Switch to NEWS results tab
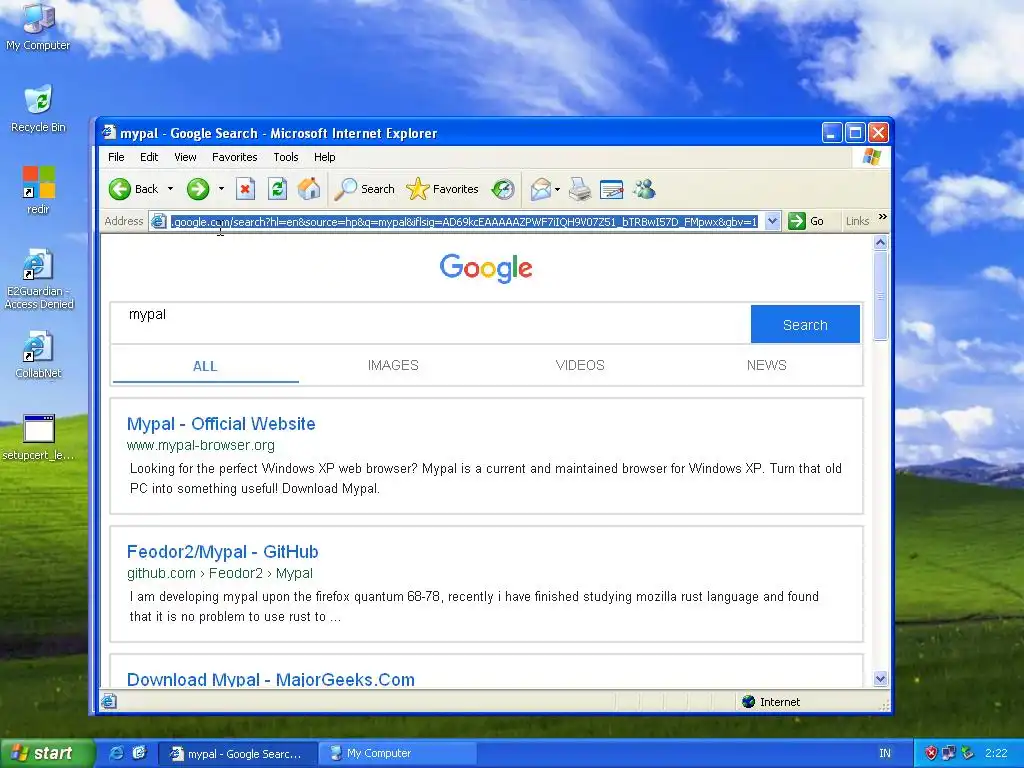Screen dimensions: 1024x768 pos(767,366)
